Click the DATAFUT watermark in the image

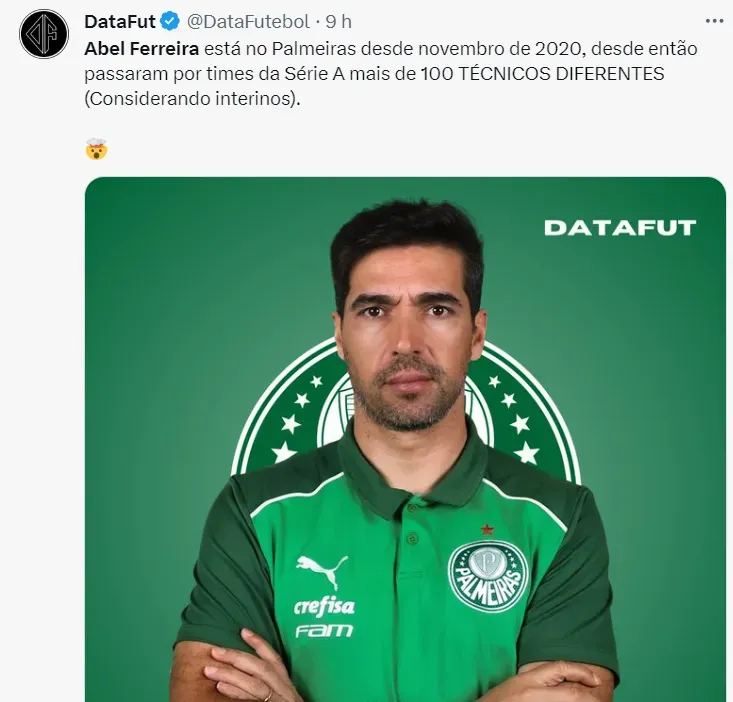pos(620,228)
